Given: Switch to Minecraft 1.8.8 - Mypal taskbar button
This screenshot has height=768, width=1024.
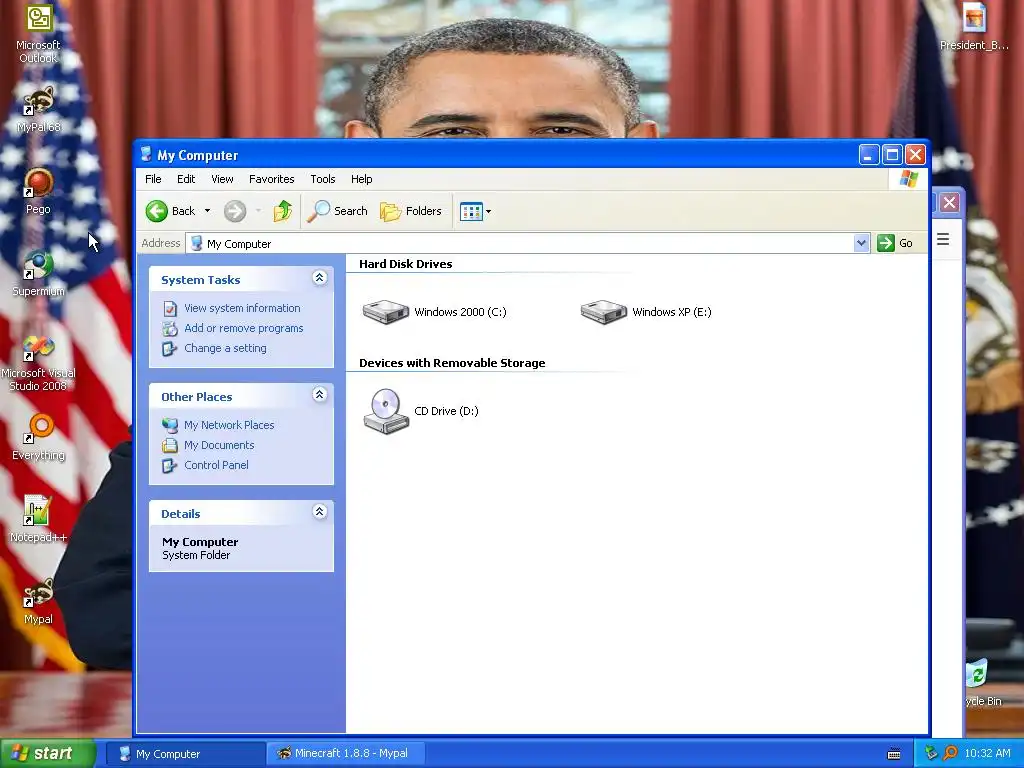Looking at the screenshot, I should [x=345, y=754].
